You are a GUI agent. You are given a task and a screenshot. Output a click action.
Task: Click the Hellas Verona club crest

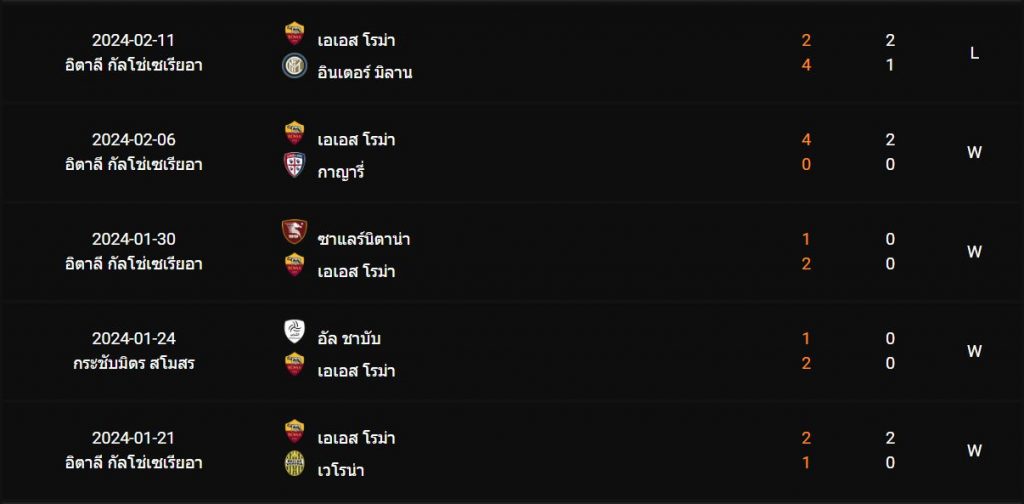[x=295, y=463]
